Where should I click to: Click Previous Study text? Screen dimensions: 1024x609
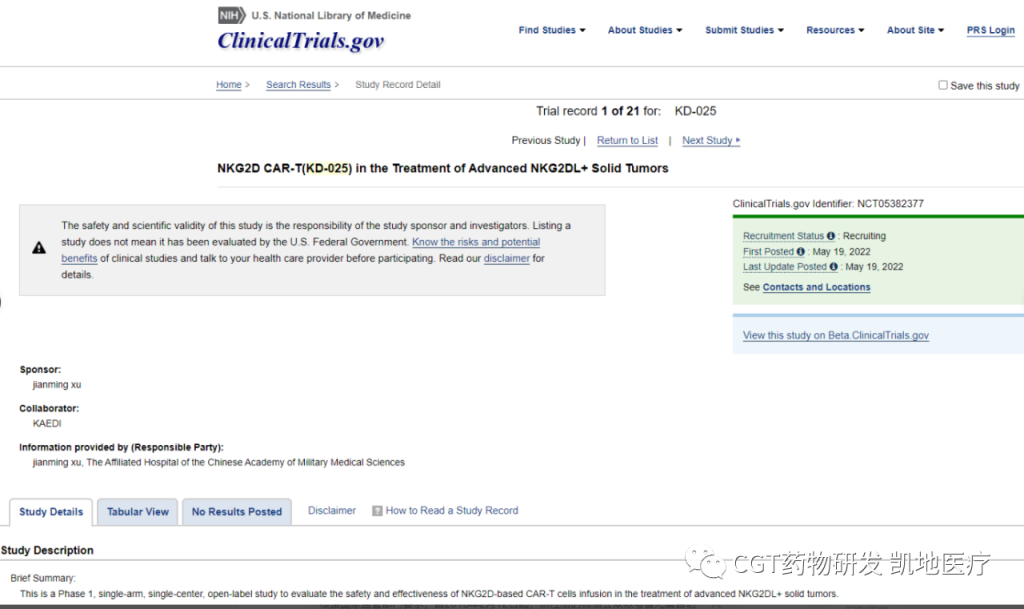click(546, 140)
